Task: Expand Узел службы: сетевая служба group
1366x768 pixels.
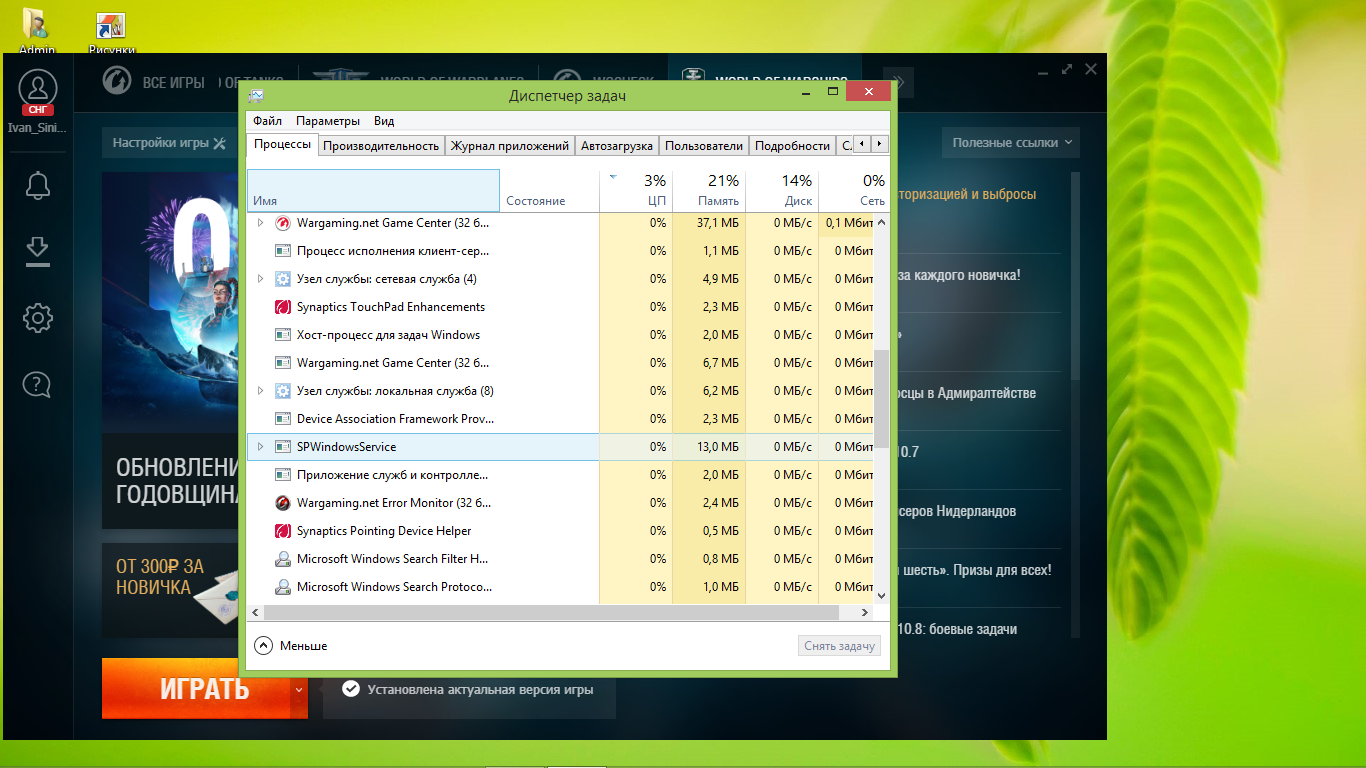Action: pyautogui.click(x=261, y=279)
